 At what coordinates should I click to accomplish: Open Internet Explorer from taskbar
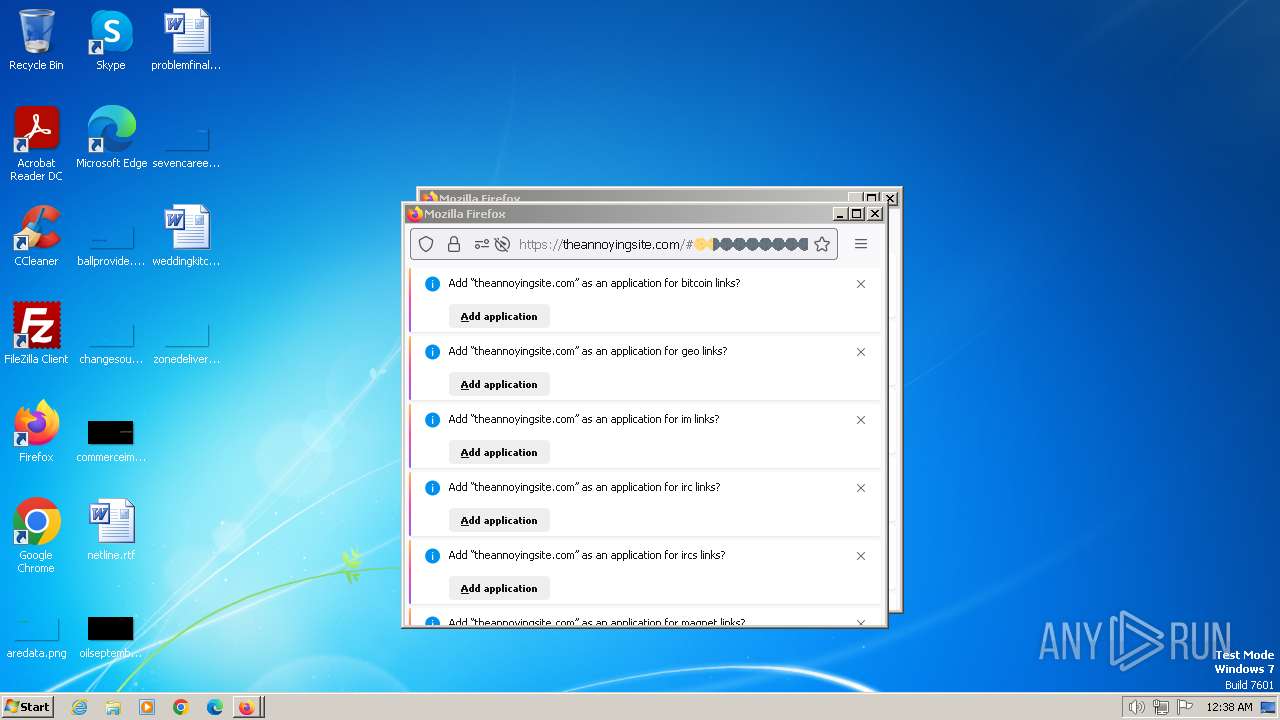pyautogui.click(x=79, y=707)
